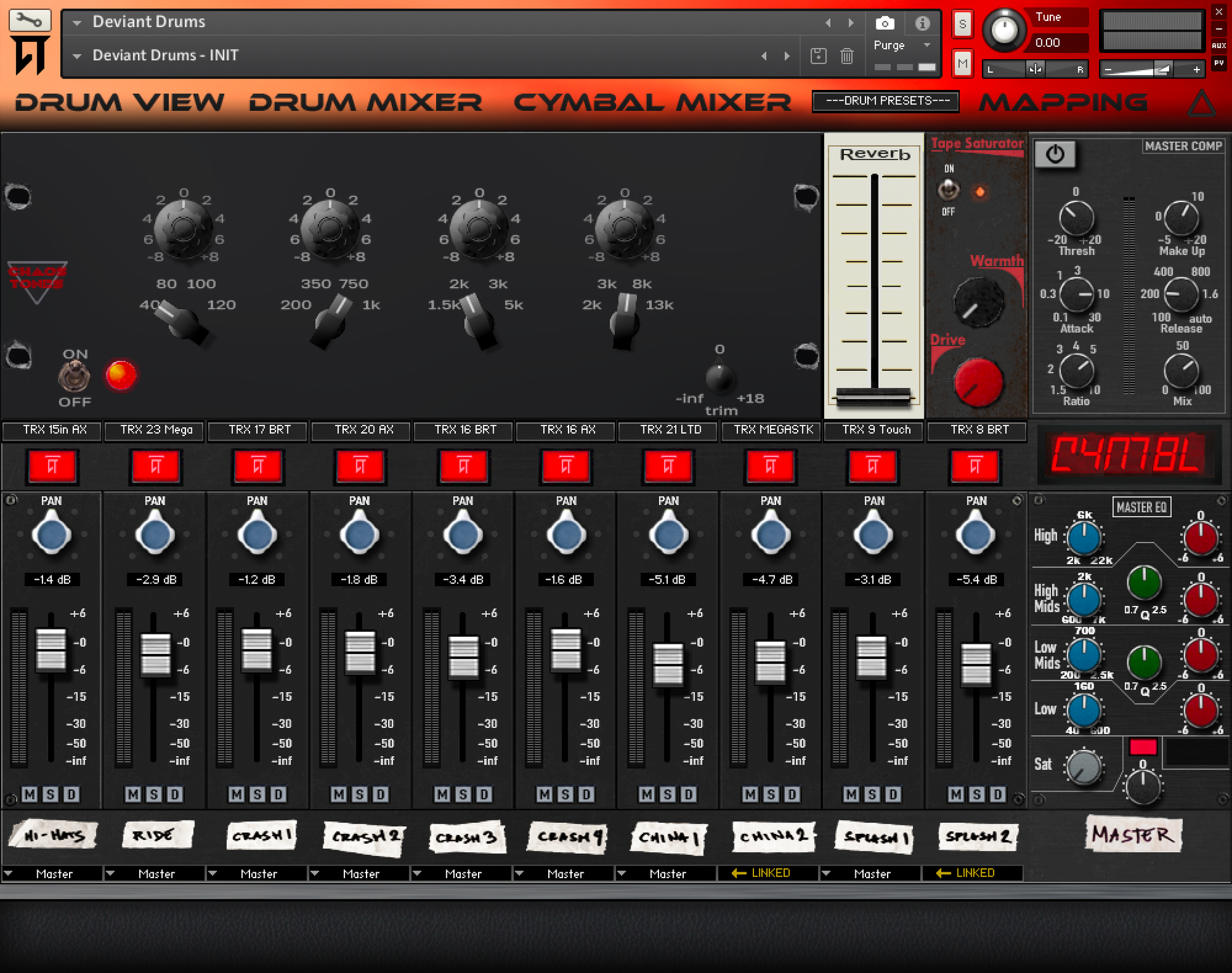Toggle the Tape Saturator ON/OFF switch
The height and width of the screenshot is (973, 1232).
(948, 189)
